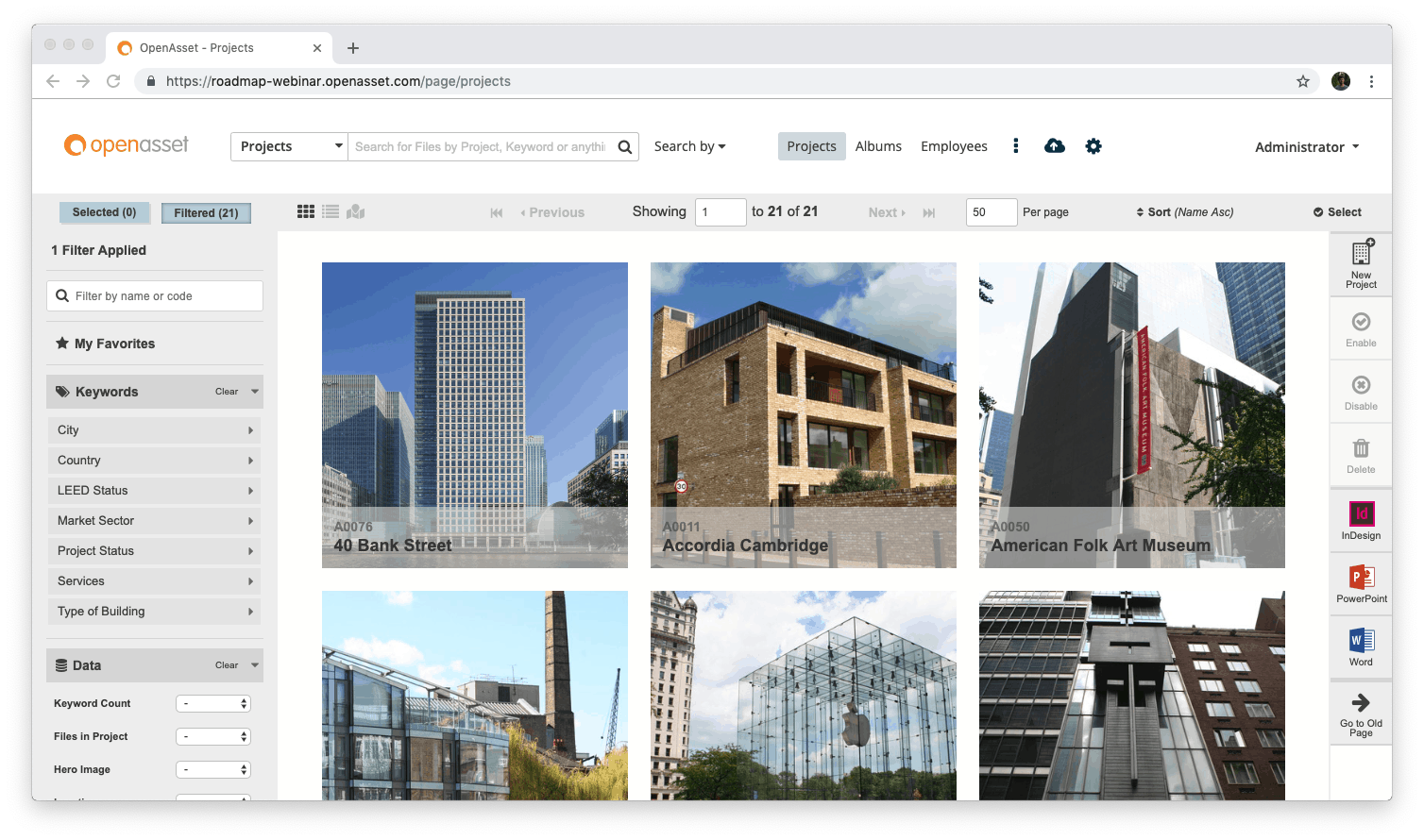Click the cloud upload icon

1055,146
